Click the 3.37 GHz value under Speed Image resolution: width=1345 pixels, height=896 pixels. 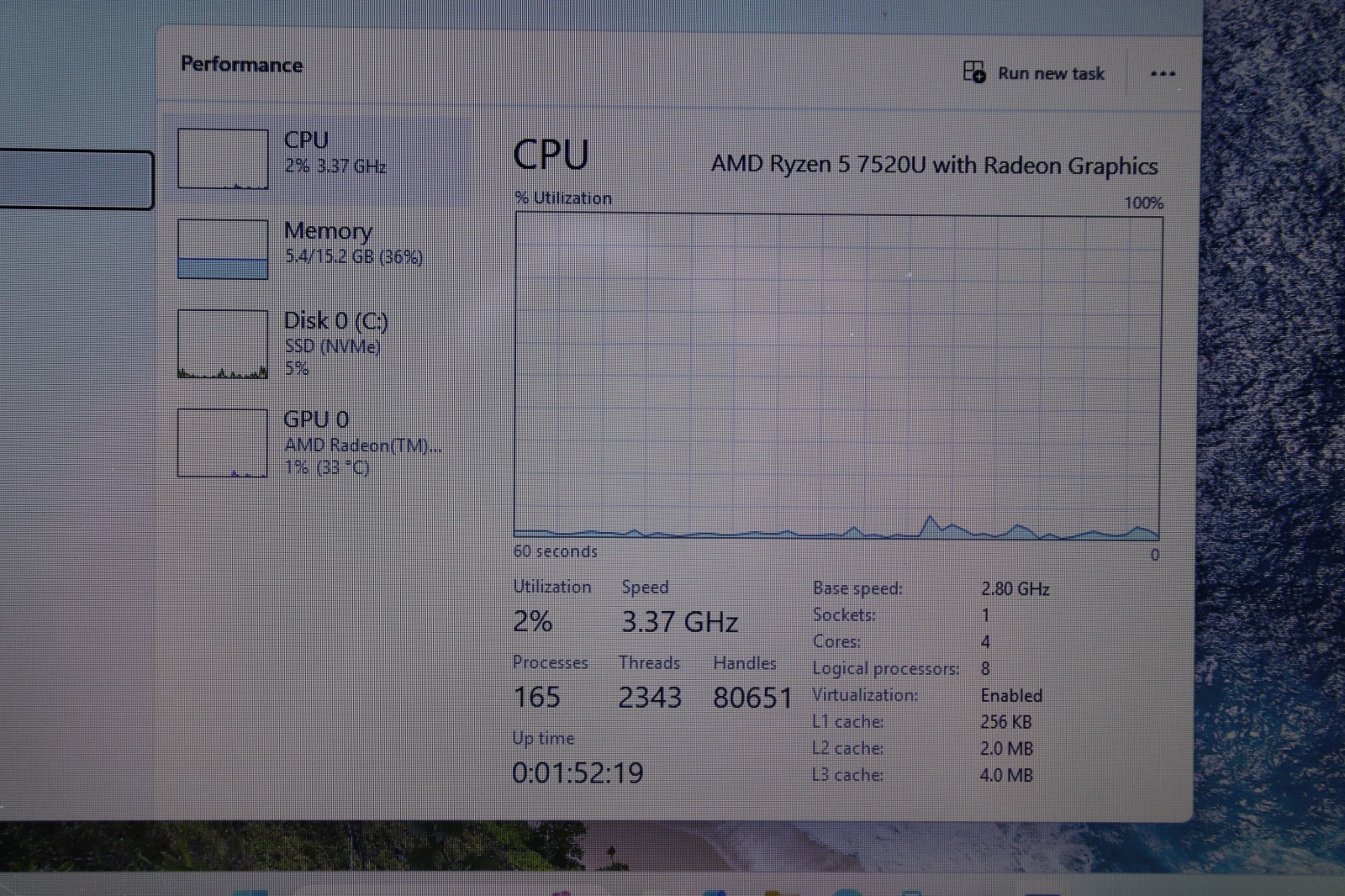click(x=679, y=622)
